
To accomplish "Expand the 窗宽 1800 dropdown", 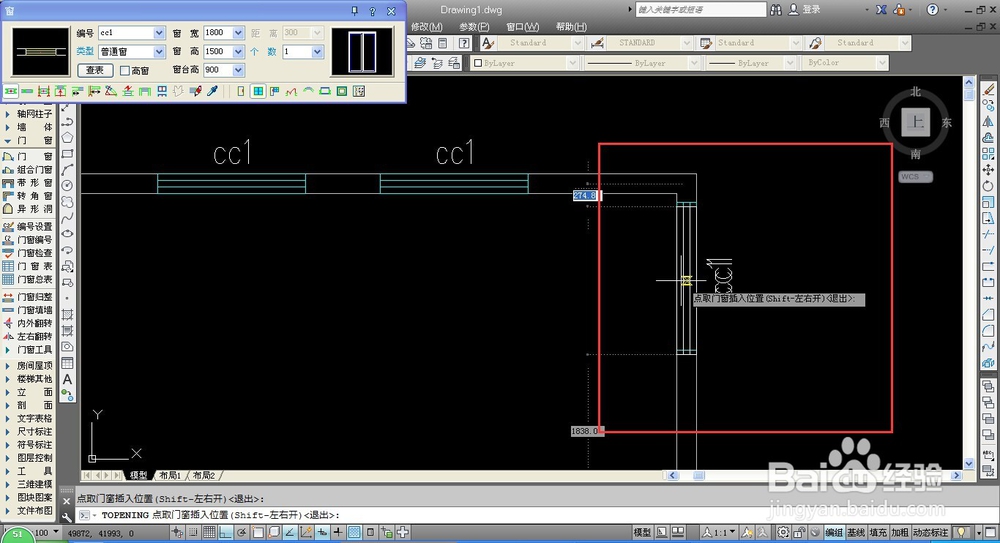I will pos(238,33).
